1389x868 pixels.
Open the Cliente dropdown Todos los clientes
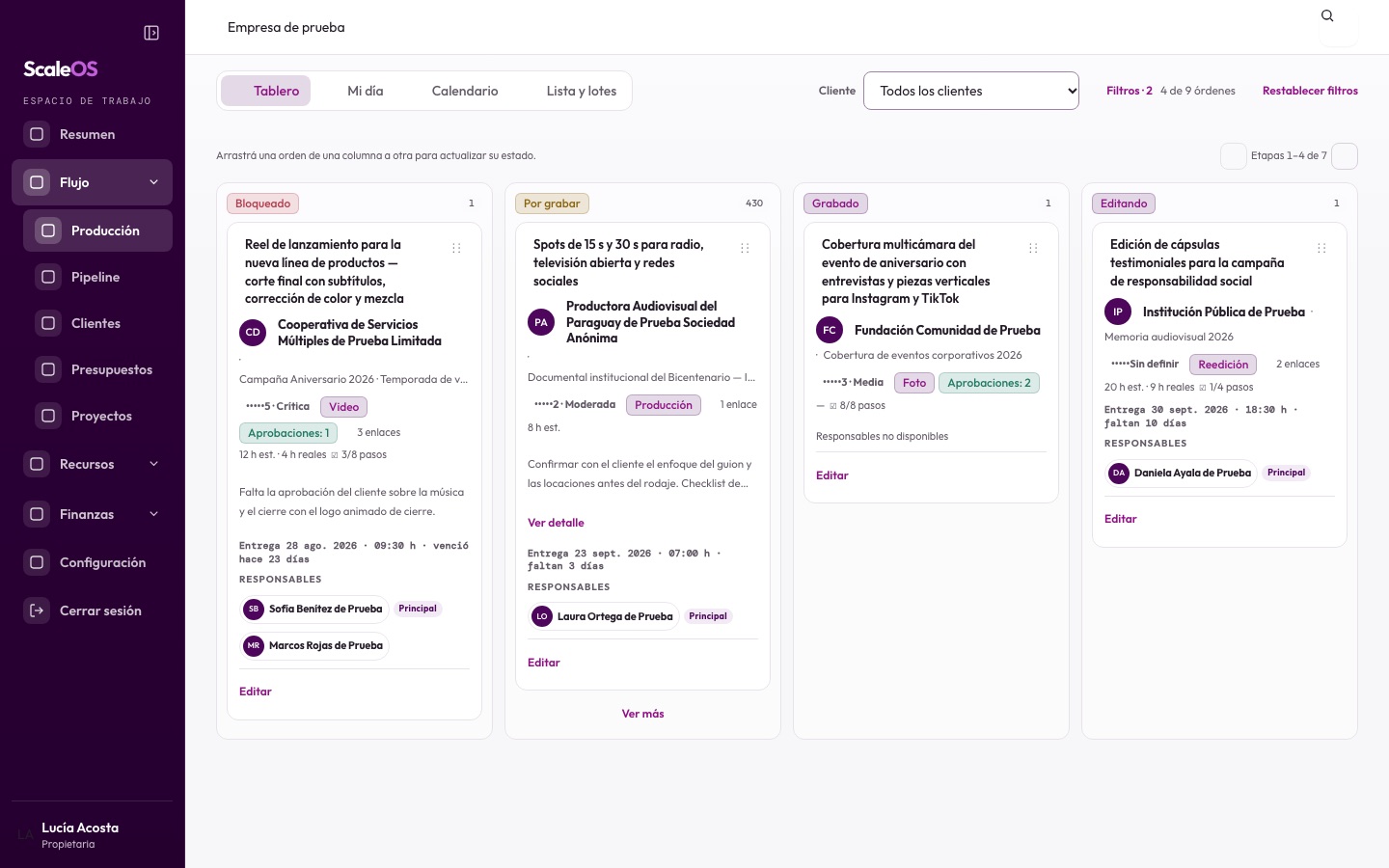point(971,91)
